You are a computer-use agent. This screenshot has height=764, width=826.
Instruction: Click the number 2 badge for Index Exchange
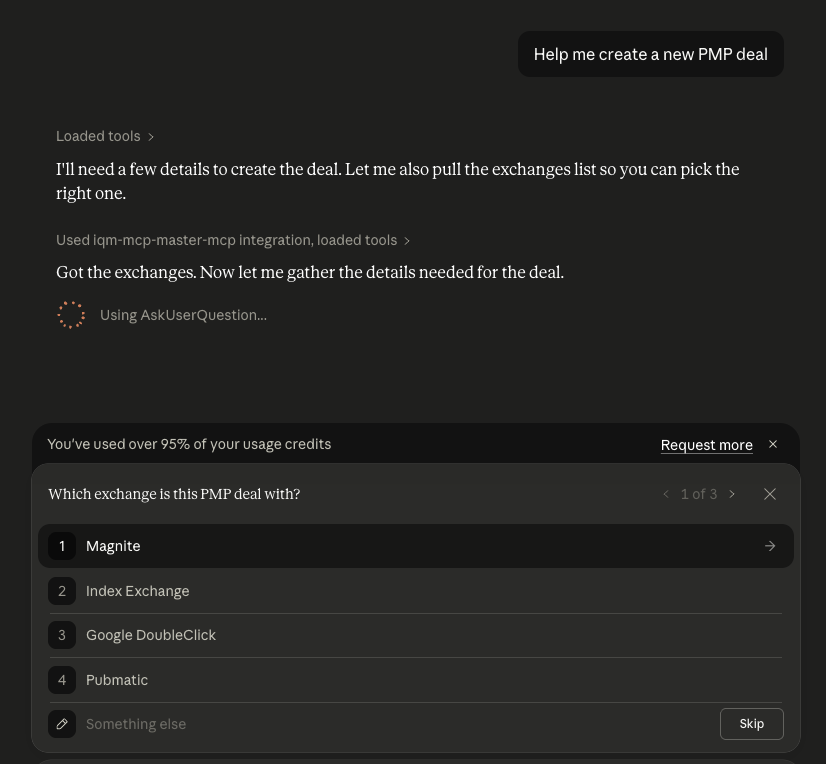click(62, 591)
